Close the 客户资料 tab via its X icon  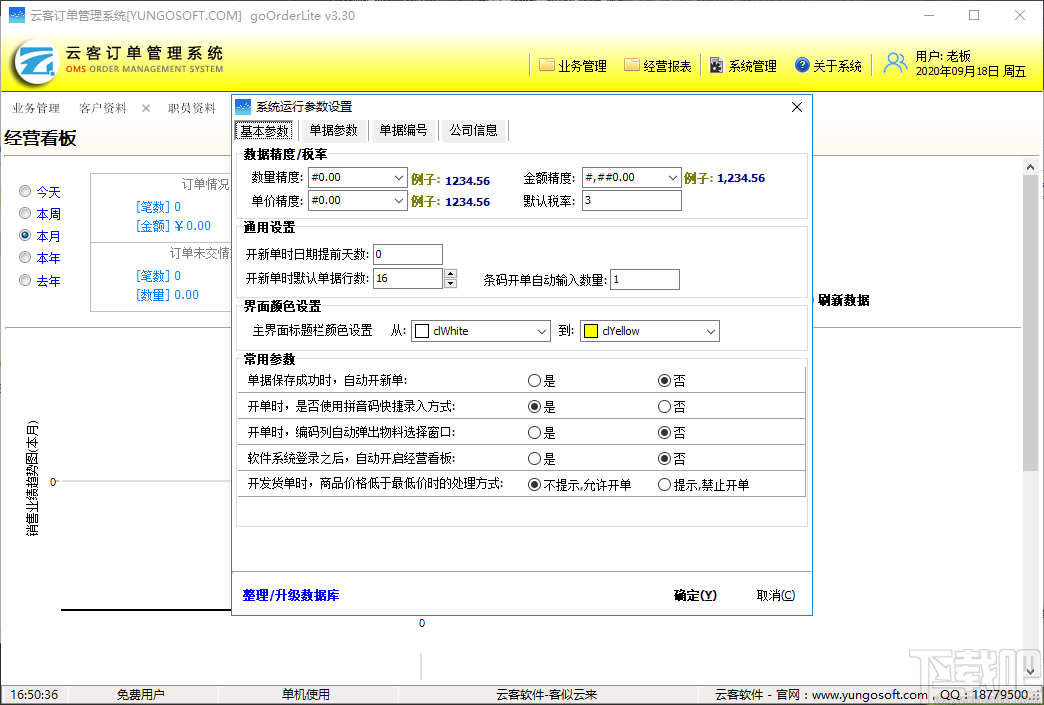click(x=145, y=106)
